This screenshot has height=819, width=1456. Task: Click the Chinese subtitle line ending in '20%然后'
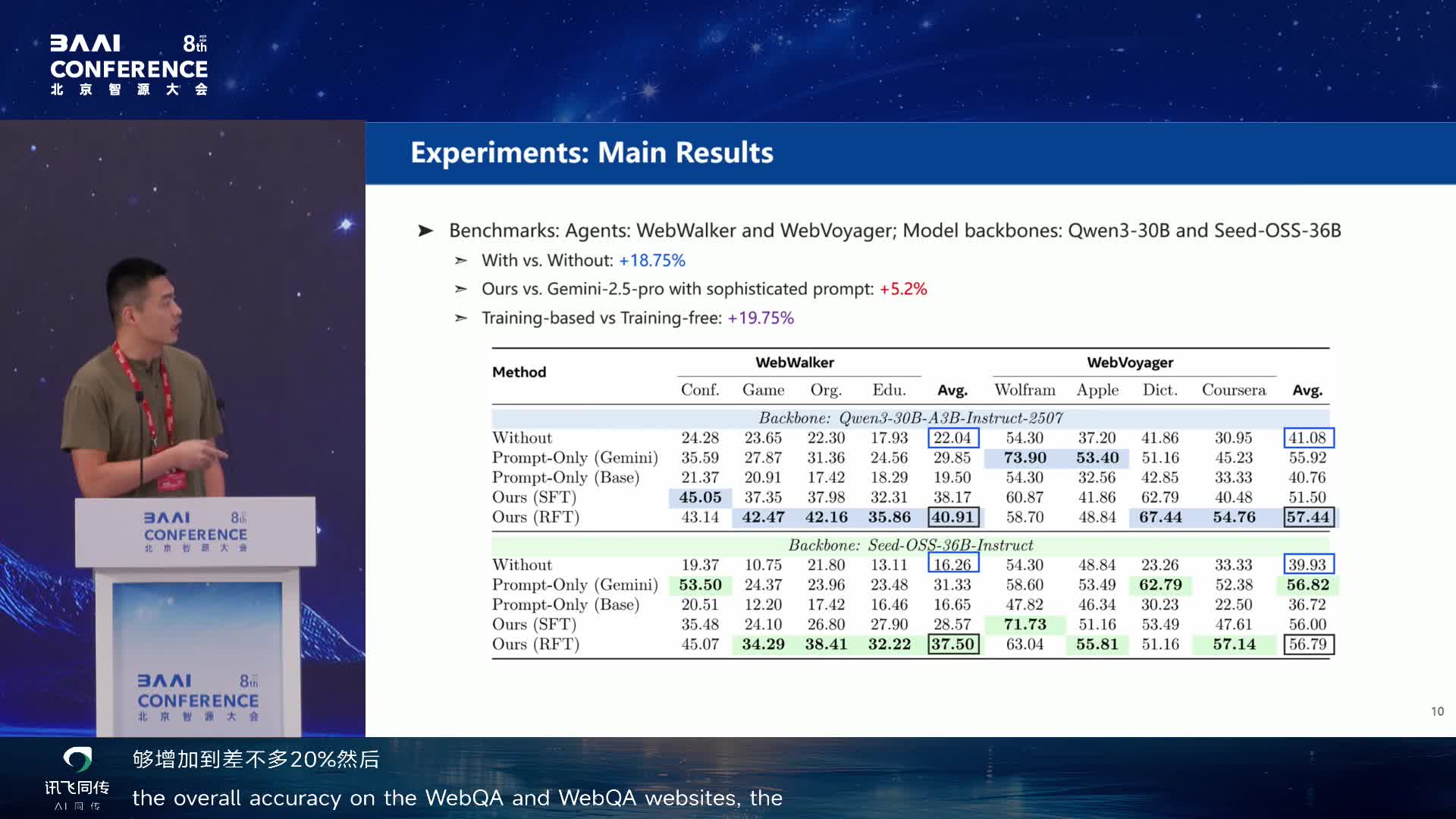click(256, 759)
